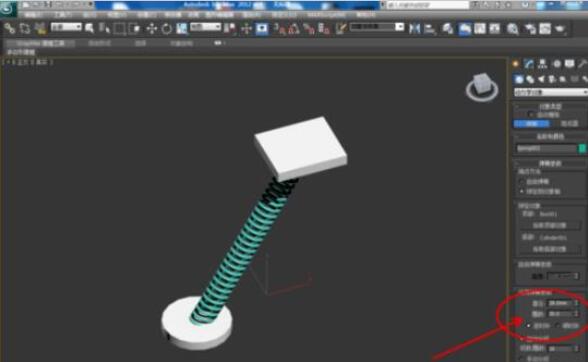Select the Lights category icon

pos(541,79)
